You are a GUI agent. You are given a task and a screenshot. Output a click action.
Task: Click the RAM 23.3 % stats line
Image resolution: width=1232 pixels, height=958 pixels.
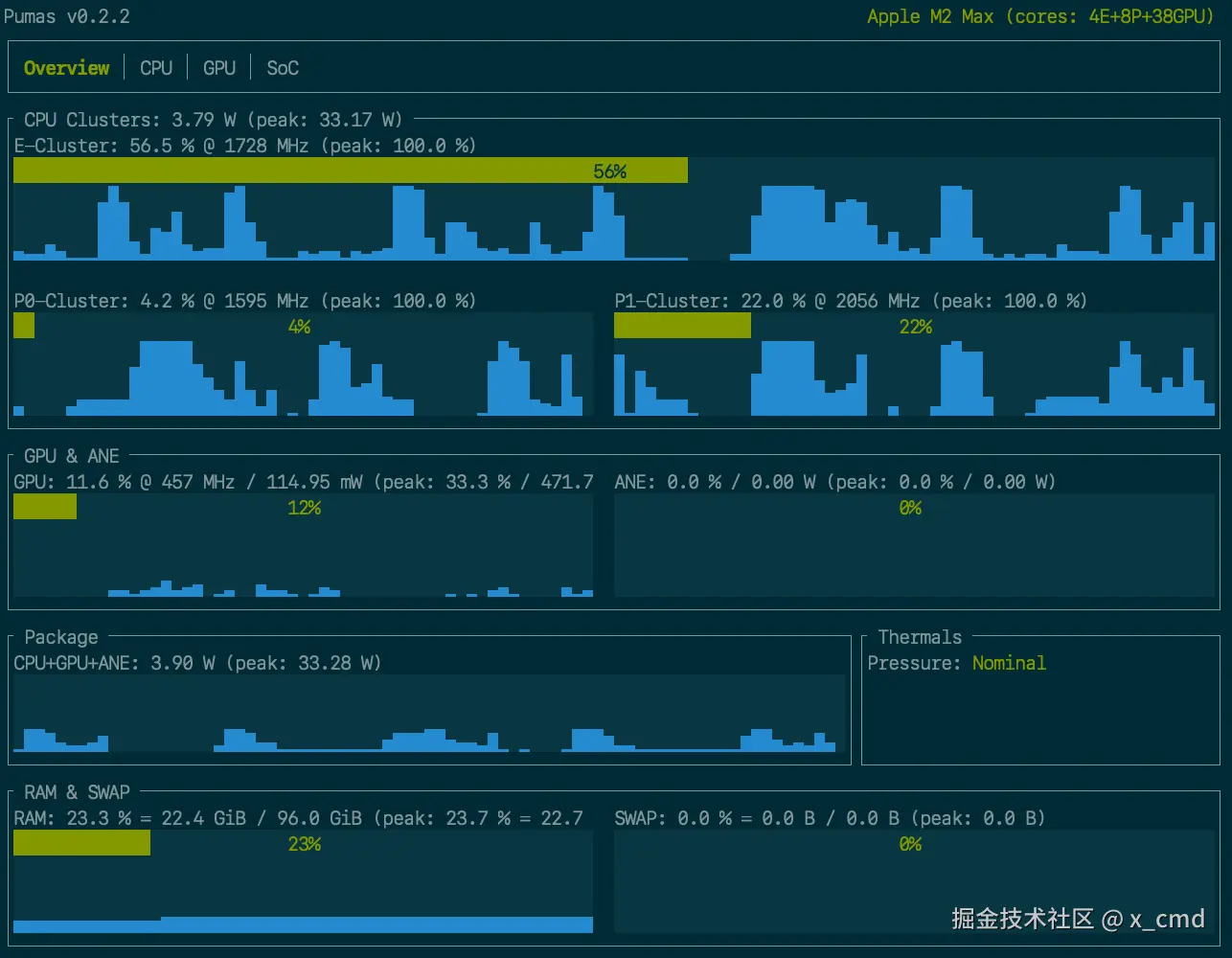tap(298, 818)
